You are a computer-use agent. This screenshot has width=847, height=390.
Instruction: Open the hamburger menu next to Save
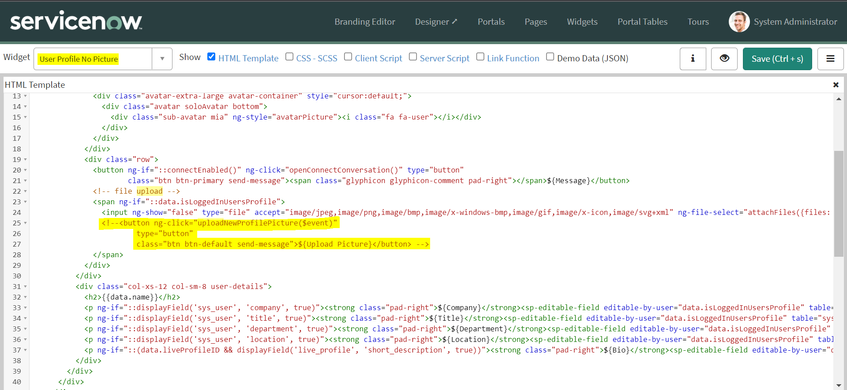pyautogui.click(x=830, y=59)
